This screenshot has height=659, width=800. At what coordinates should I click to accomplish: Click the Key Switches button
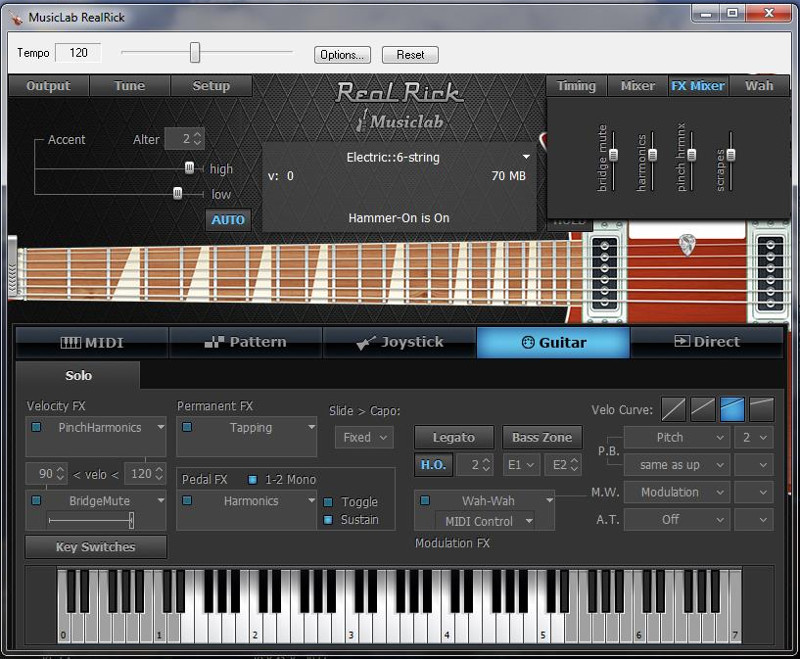click(95, 547)
